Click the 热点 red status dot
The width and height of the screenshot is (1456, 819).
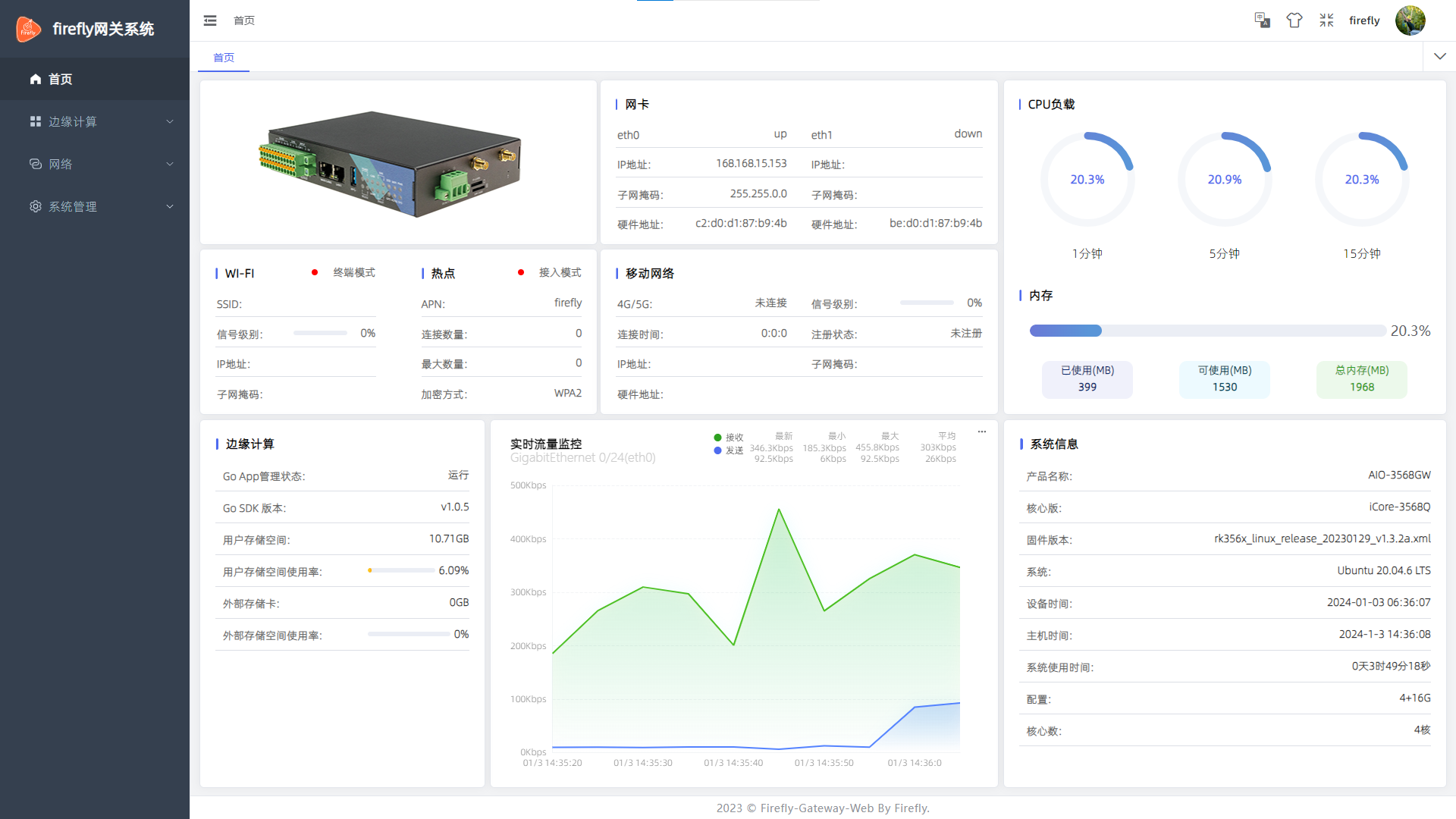tap(521, 272)
